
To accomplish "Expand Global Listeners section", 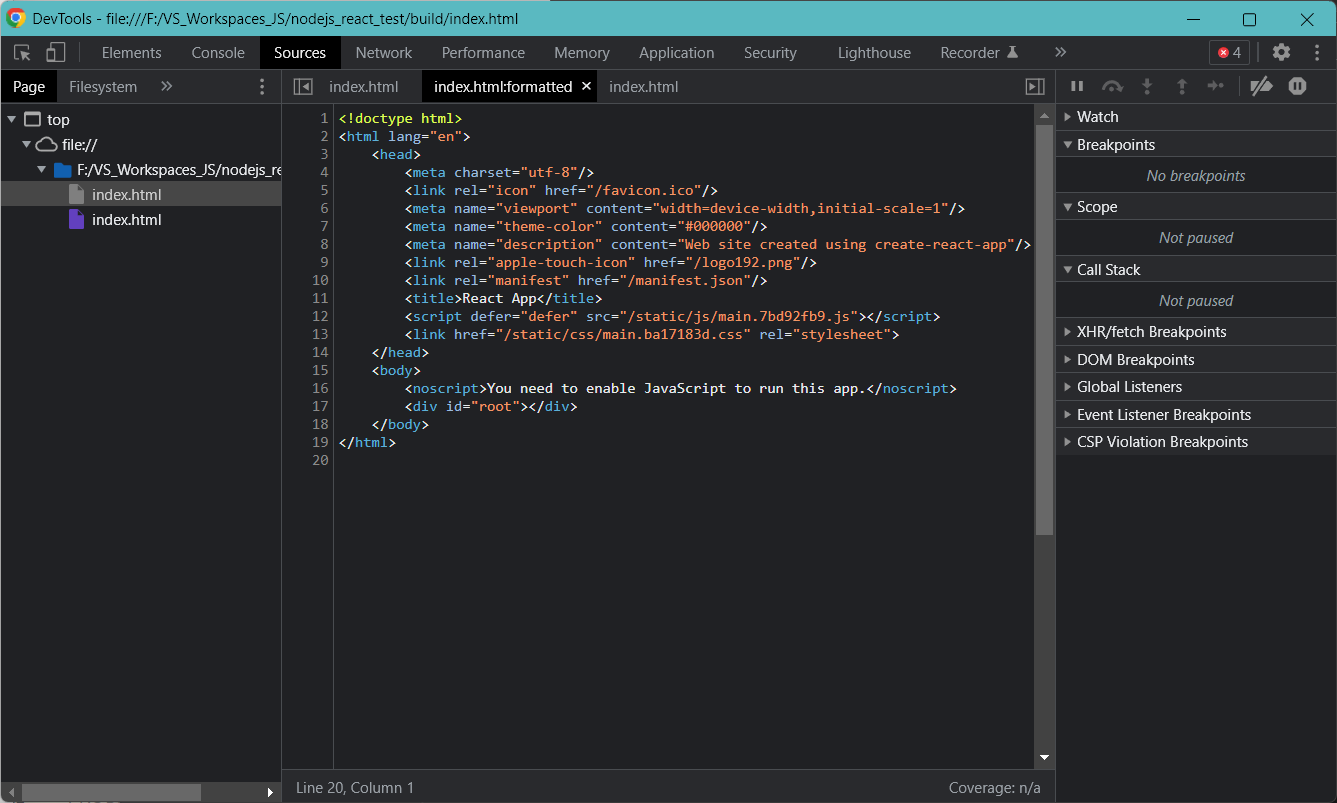I will click(1196, 387).
